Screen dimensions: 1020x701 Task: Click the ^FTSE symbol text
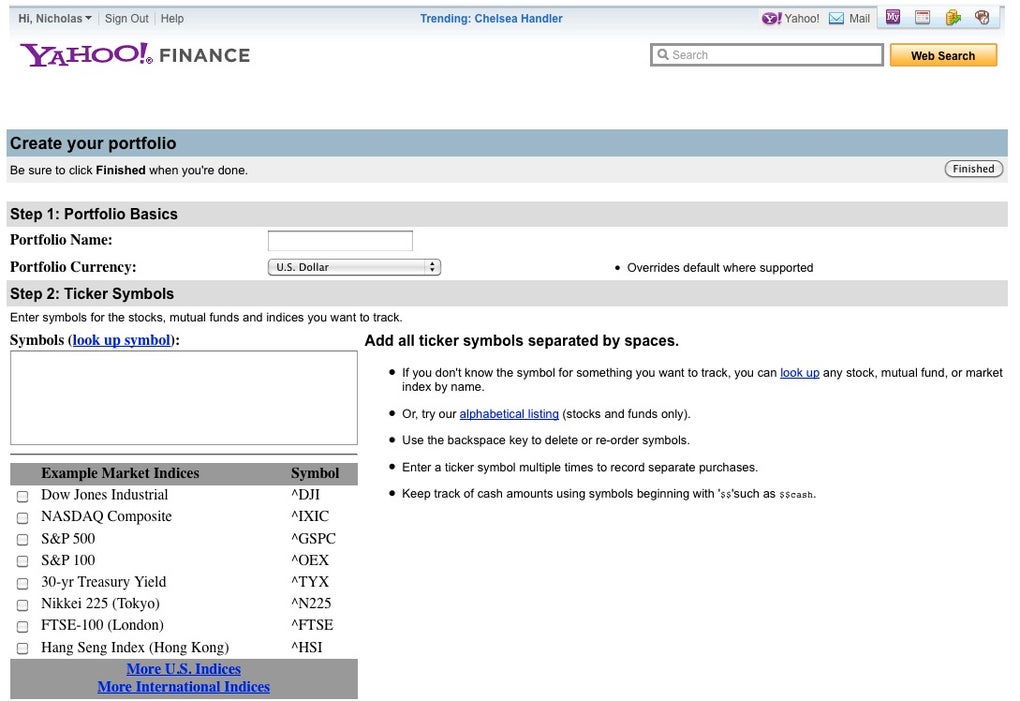(x=312, y=625)
